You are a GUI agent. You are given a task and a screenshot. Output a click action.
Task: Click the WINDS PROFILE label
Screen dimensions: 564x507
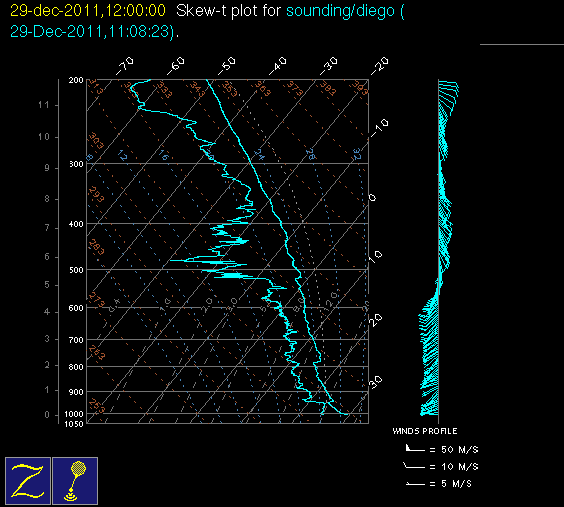pyautogui.click(x=425, y=431)
